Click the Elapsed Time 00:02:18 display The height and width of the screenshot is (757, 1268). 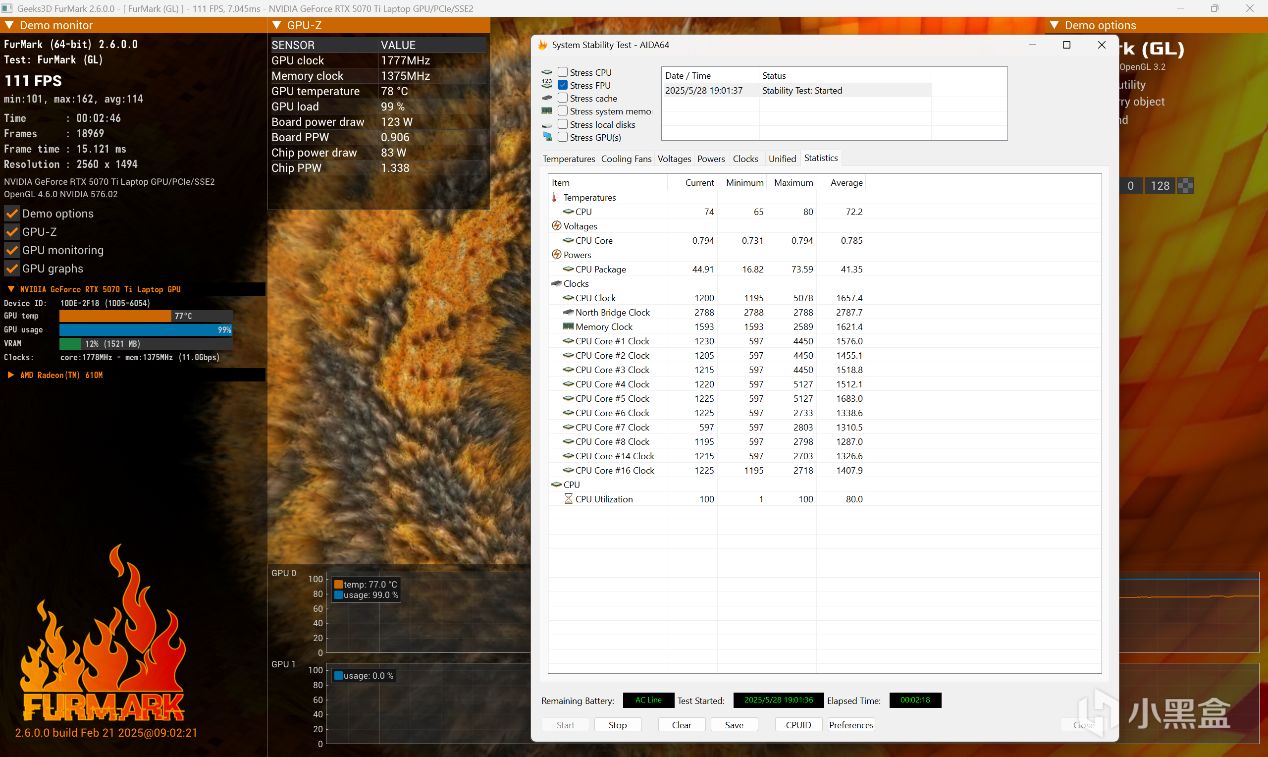[x=915, y=700]
